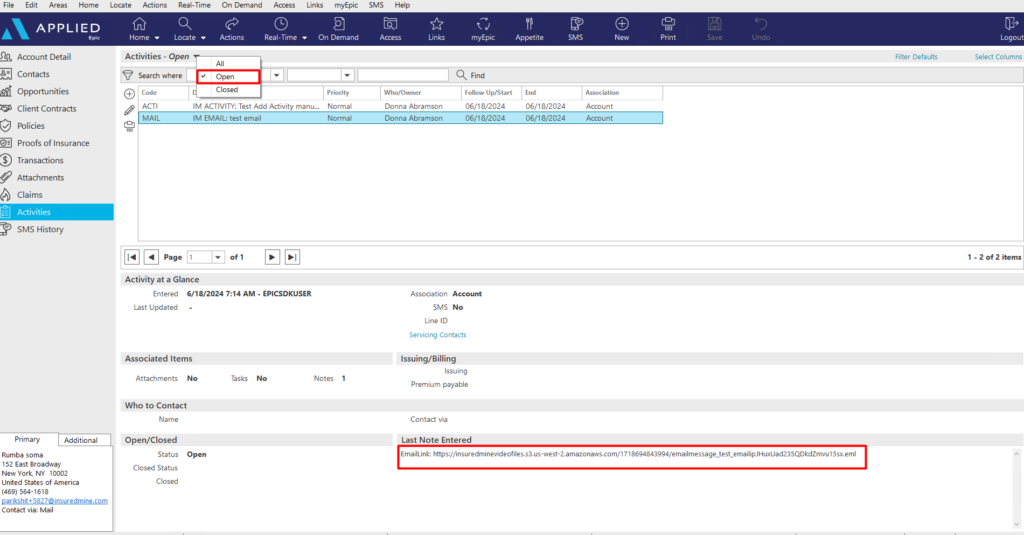Click the Last Note Entered scrollbar down arrow
The image size is (1024, 535).
1017,524
